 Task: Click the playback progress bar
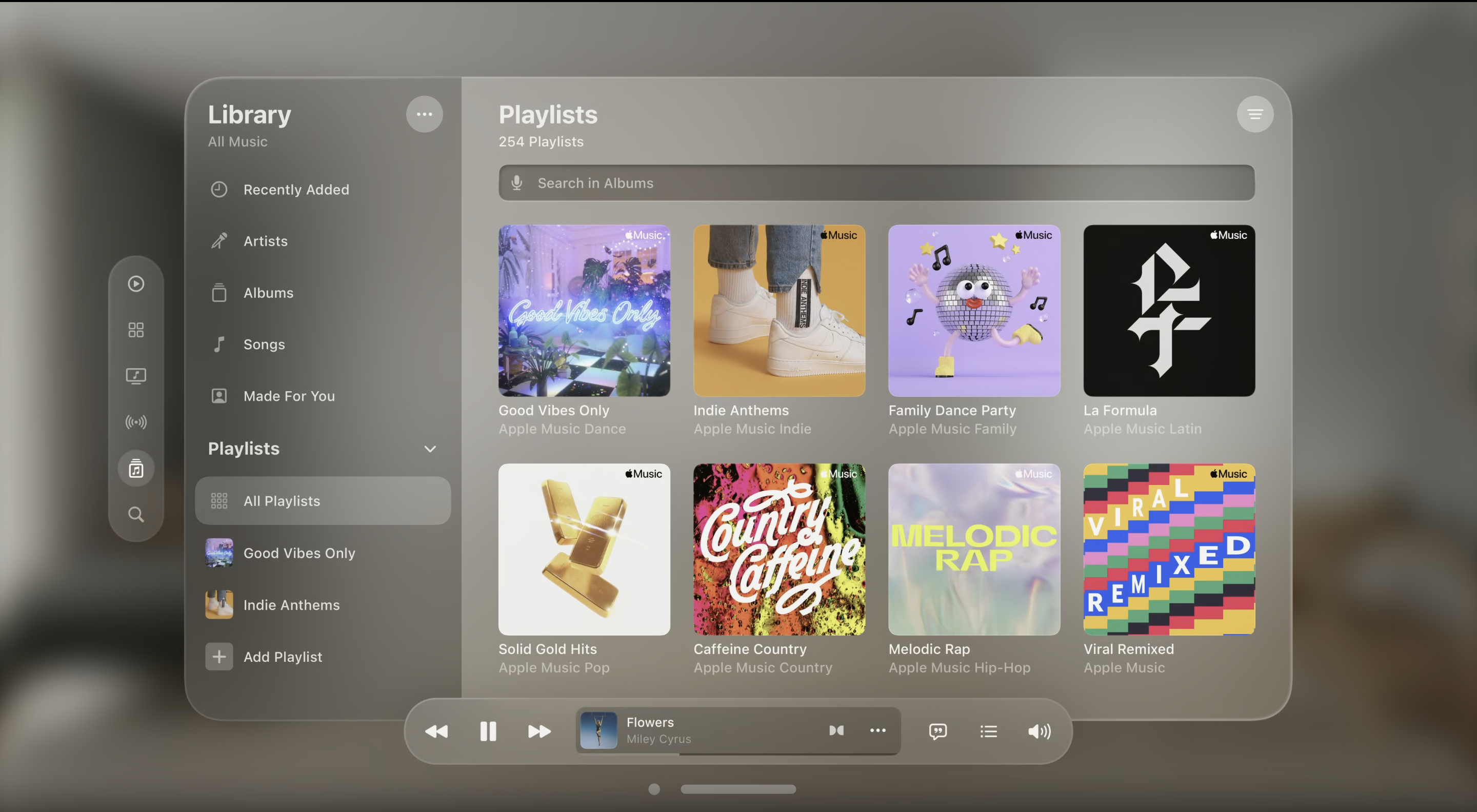click(x=738, y=754)
